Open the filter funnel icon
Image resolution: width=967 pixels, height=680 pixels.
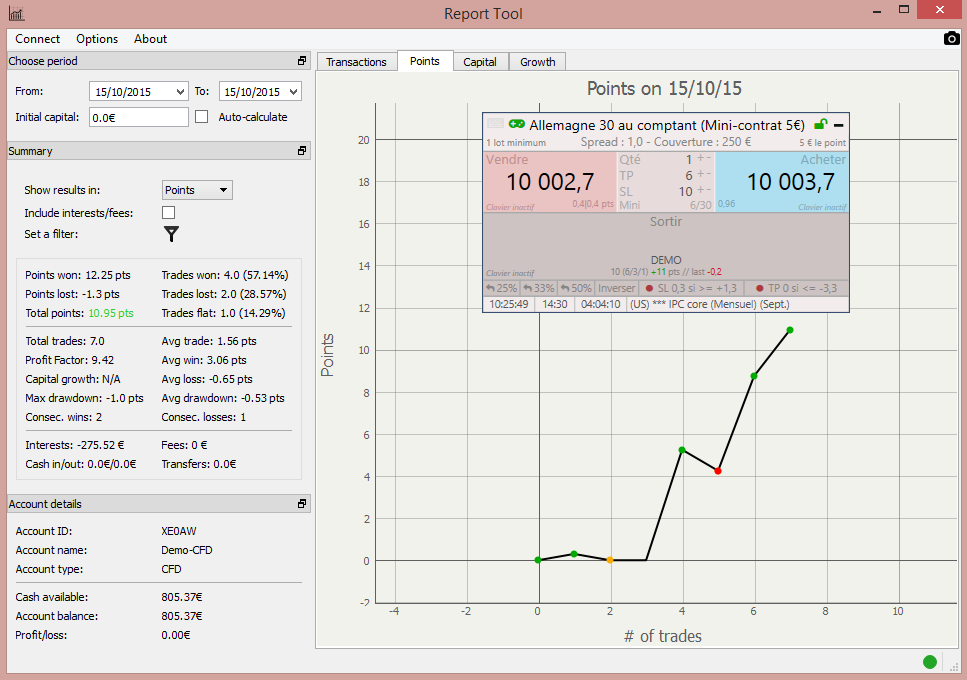click(x=171, y=234)
